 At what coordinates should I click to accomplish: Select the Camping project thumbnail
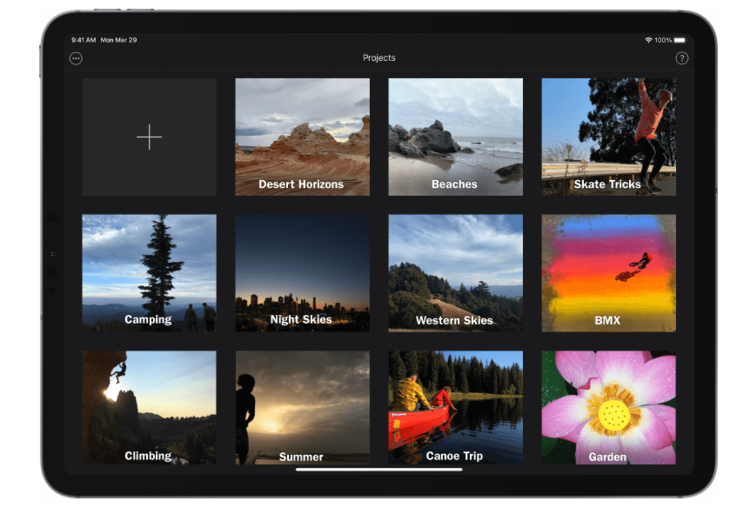pyautogui.click(x=149, y=273)
